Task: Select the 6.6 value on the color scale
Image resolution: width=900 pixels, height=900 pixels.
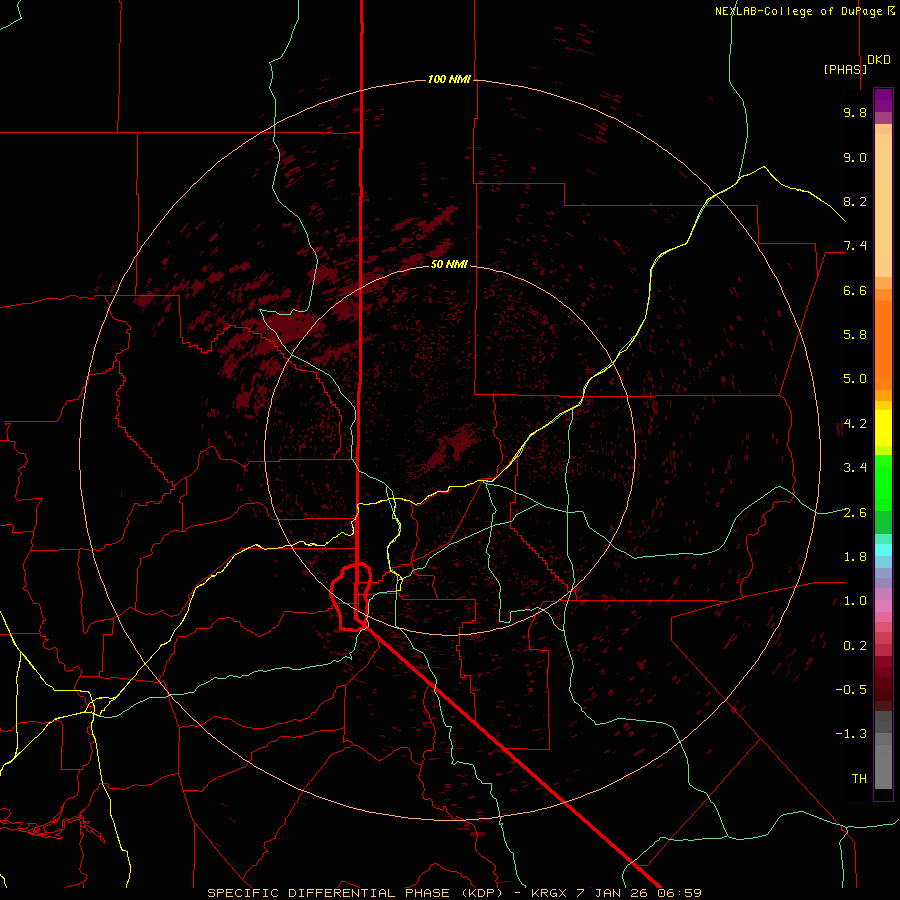Action: coord(855,290)
